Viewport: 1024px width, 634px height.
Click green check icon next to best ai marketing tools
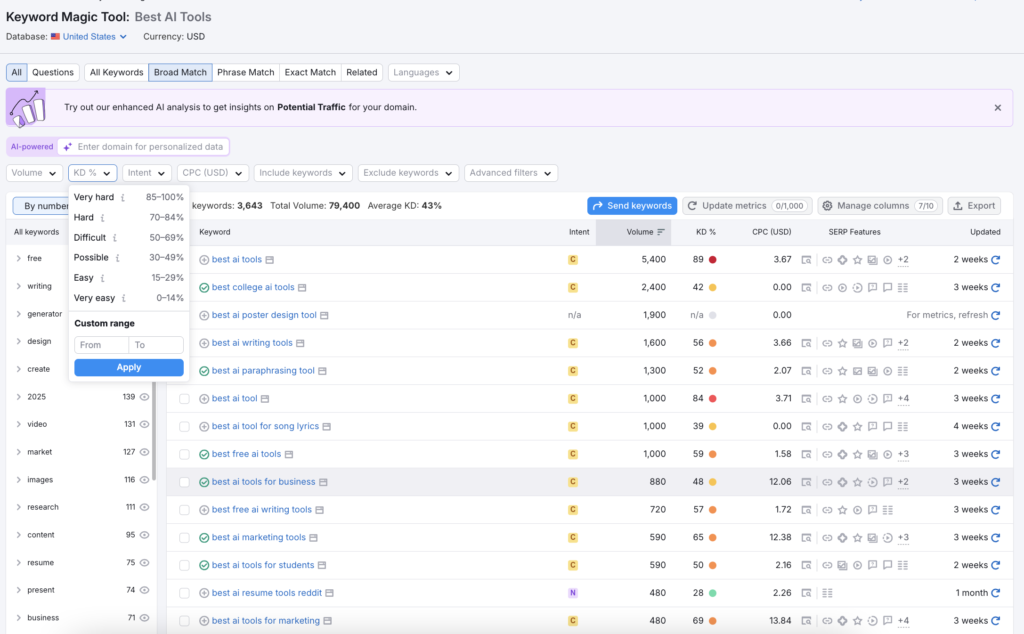(204, 538)
